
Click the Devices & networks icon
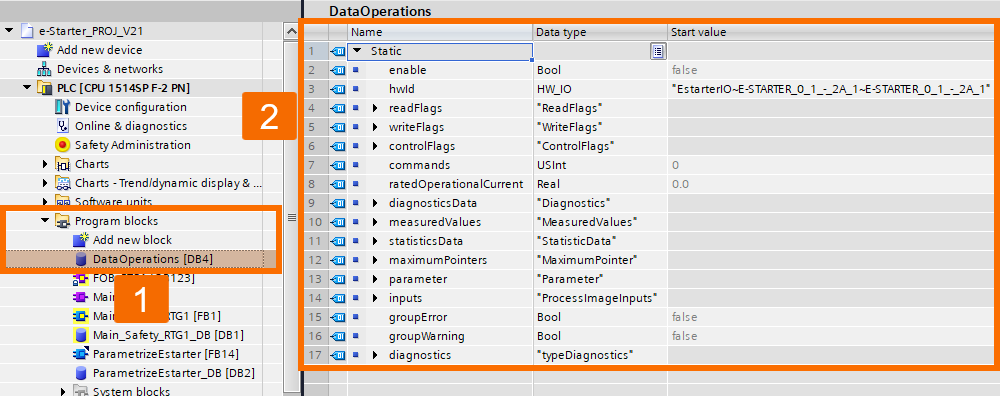coord(45,69)
